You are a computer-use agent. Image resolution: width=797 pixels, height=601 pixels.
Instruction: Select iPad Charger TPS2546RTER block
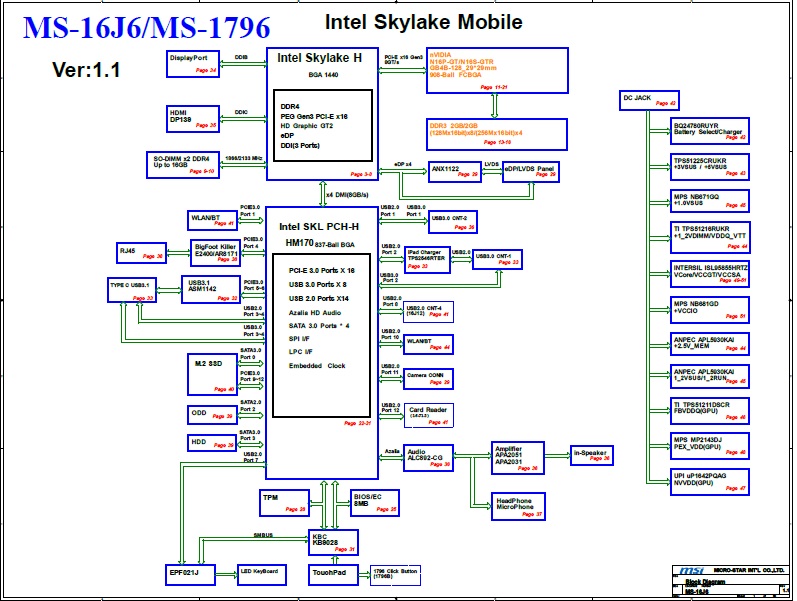click(427, 259)
